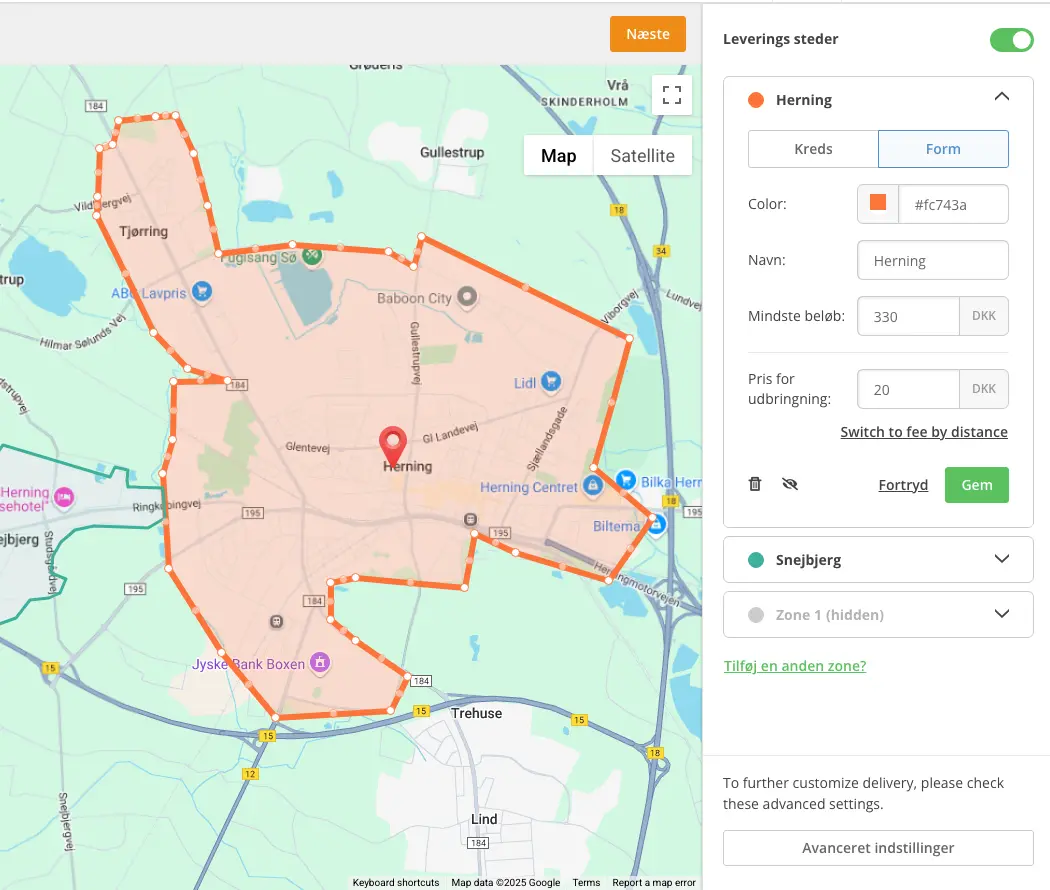Open Avanceret indstillinger
Image resolution: width=1050 pixels, height=890 pixels.
coord(878,848)
